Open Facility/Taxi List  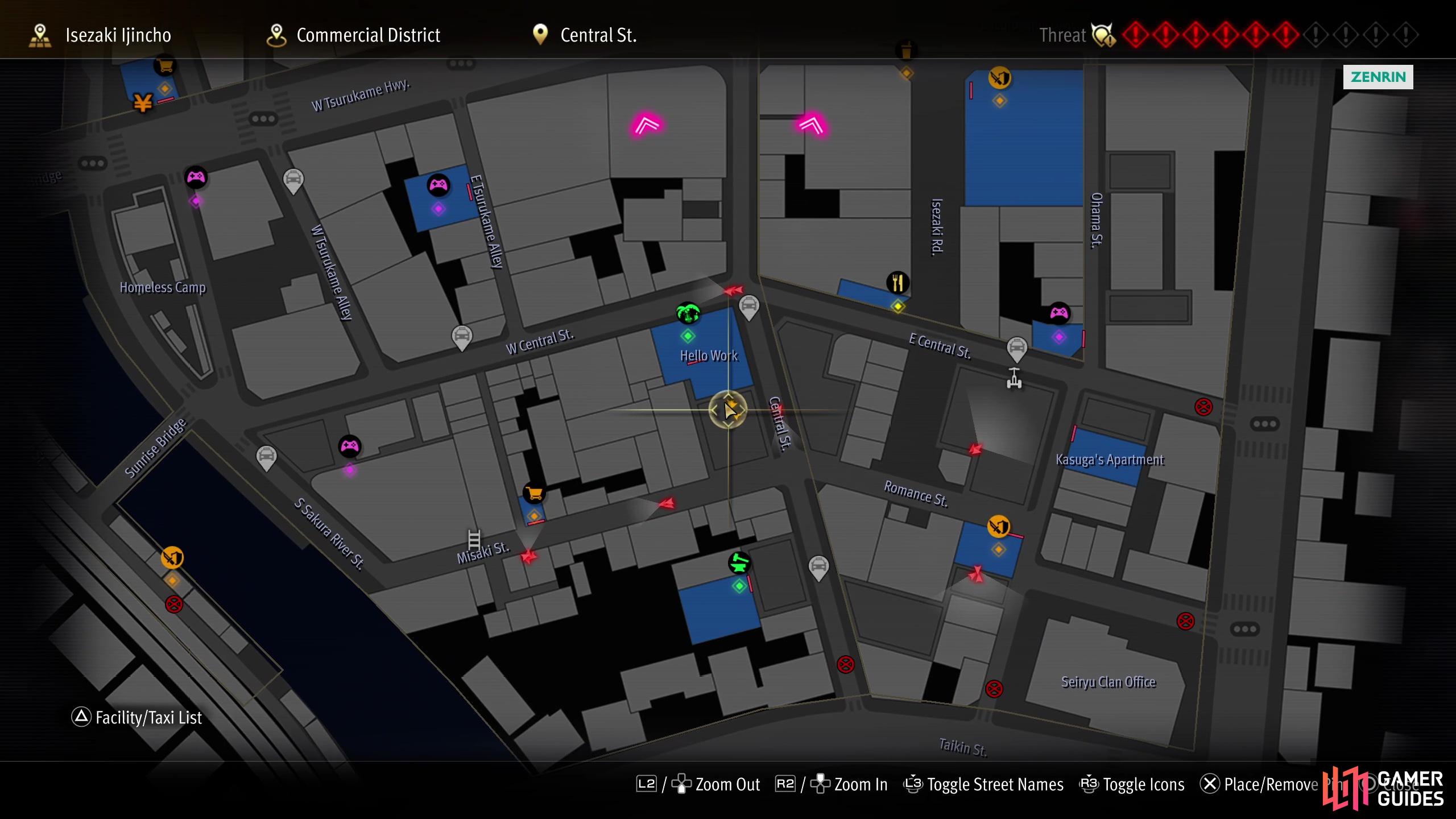[x=136, y=717]
